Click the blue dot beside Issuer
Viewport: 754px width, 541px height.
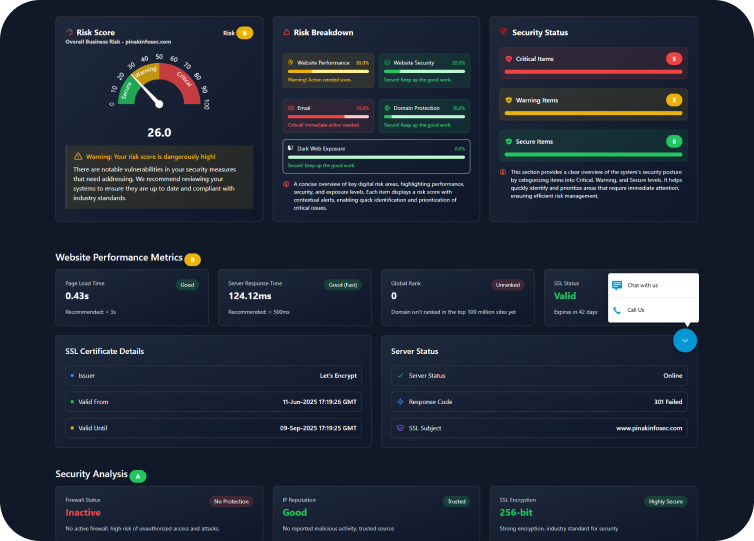(72, 376)
